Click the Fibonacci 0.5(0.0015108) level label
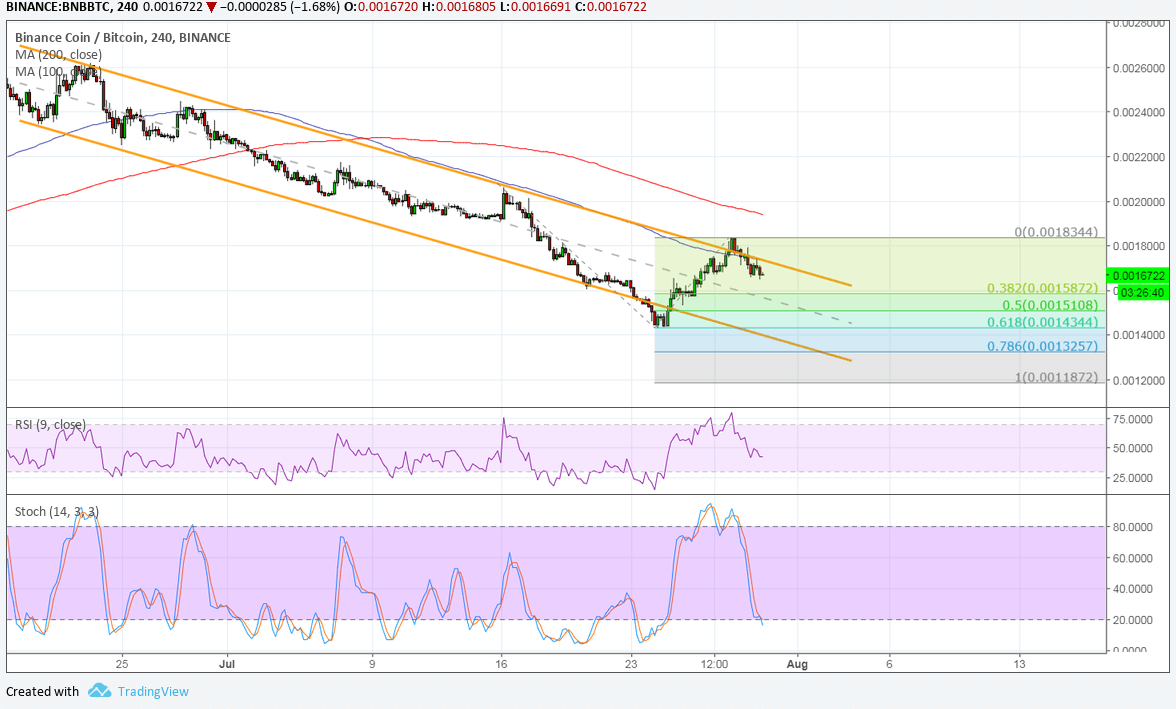Screen dimensions: 1176x709 click(1050, 305)
